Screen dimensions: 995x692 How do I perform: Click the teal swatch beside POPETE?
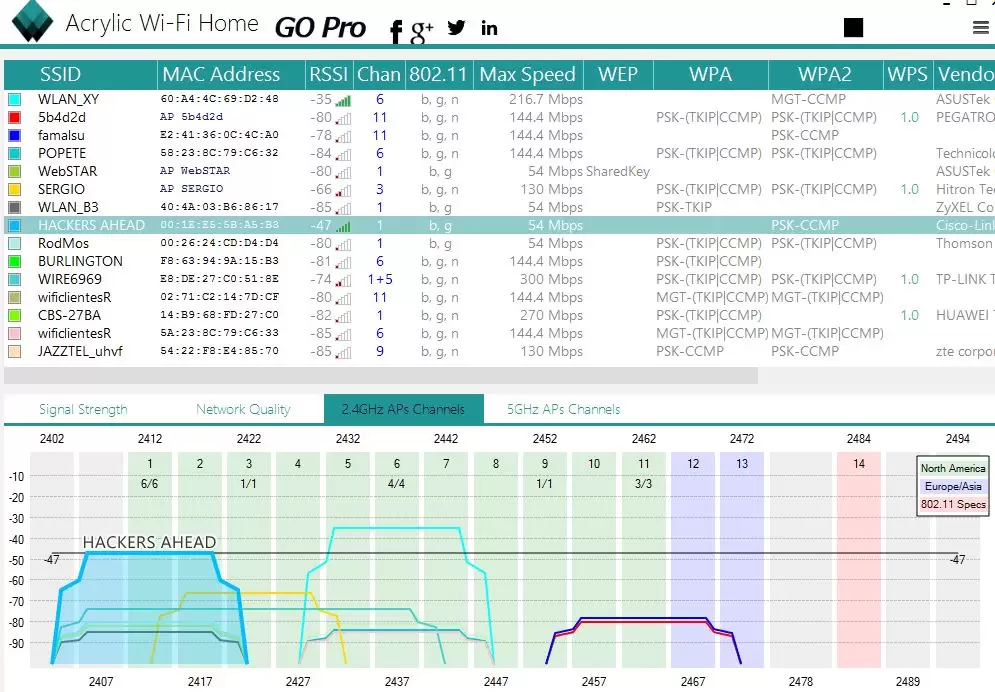click(x=15, y=153)
